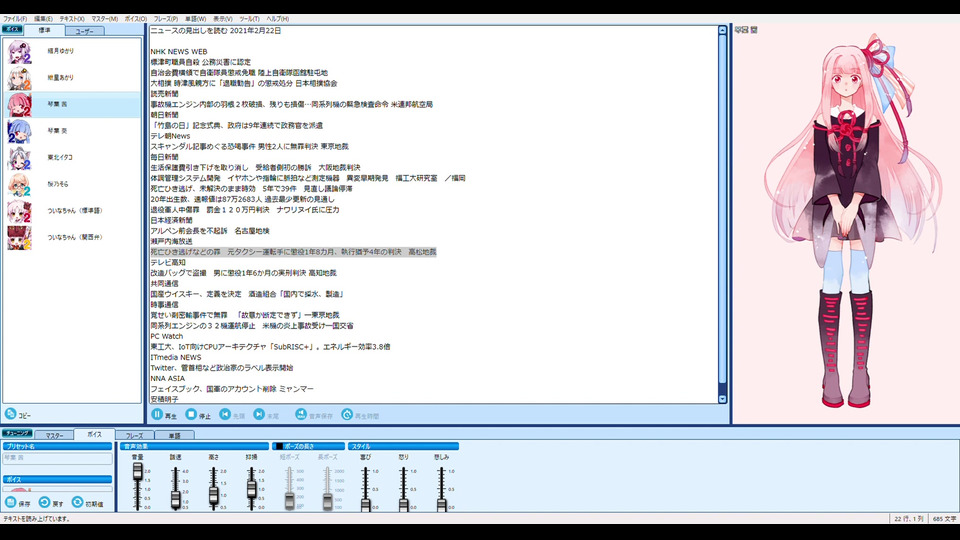
Task: Open the ボイス(O) menu
Action: (136, 19)
